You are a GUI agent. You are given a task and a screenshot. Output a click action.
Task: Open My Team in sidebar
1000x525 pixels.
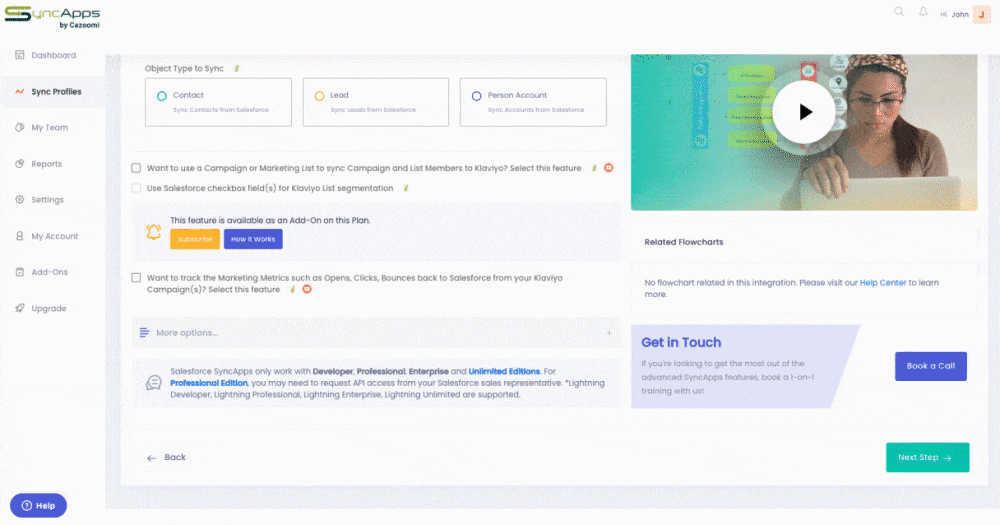(50, 128)
